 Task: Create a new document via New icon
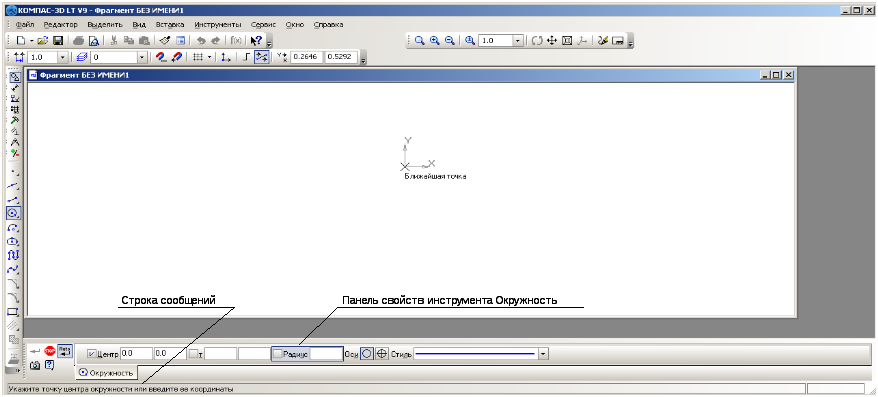21,41
